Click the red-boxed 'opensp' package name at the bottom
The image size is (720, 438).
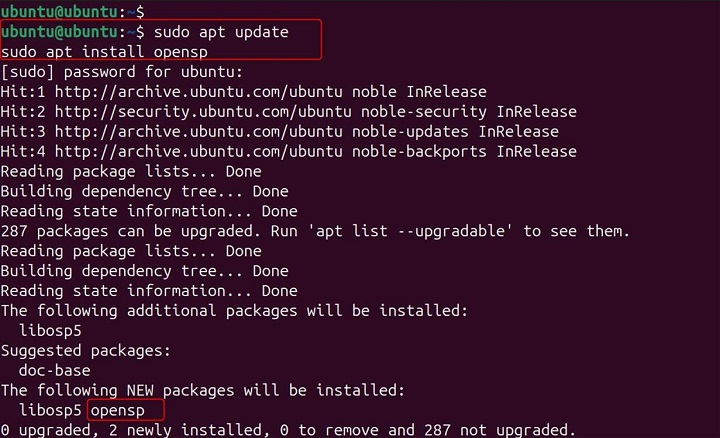124,410
